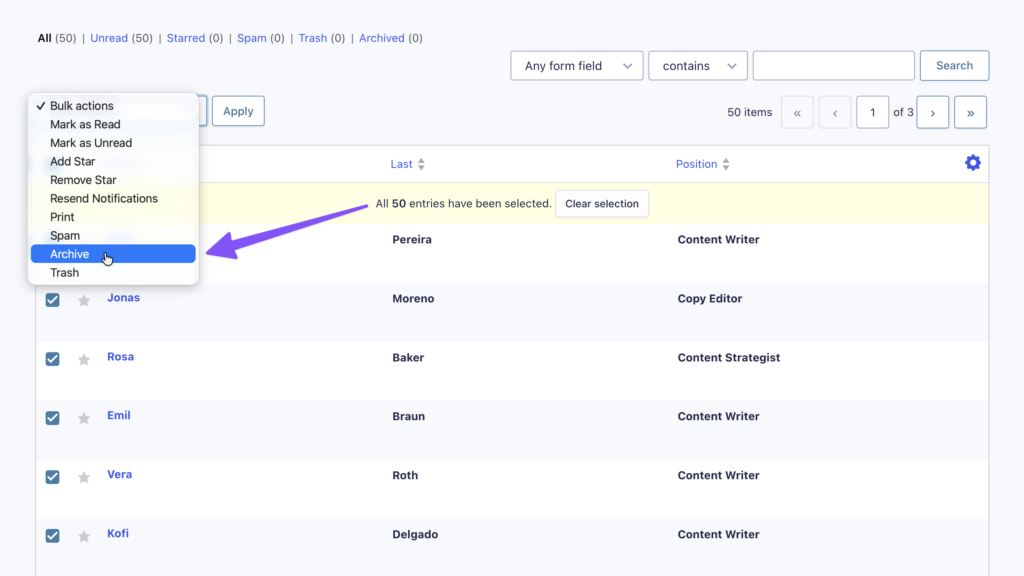Click the Braun last name cell
This screenshot has width=1024, height=576.
[x=409, y=417]
